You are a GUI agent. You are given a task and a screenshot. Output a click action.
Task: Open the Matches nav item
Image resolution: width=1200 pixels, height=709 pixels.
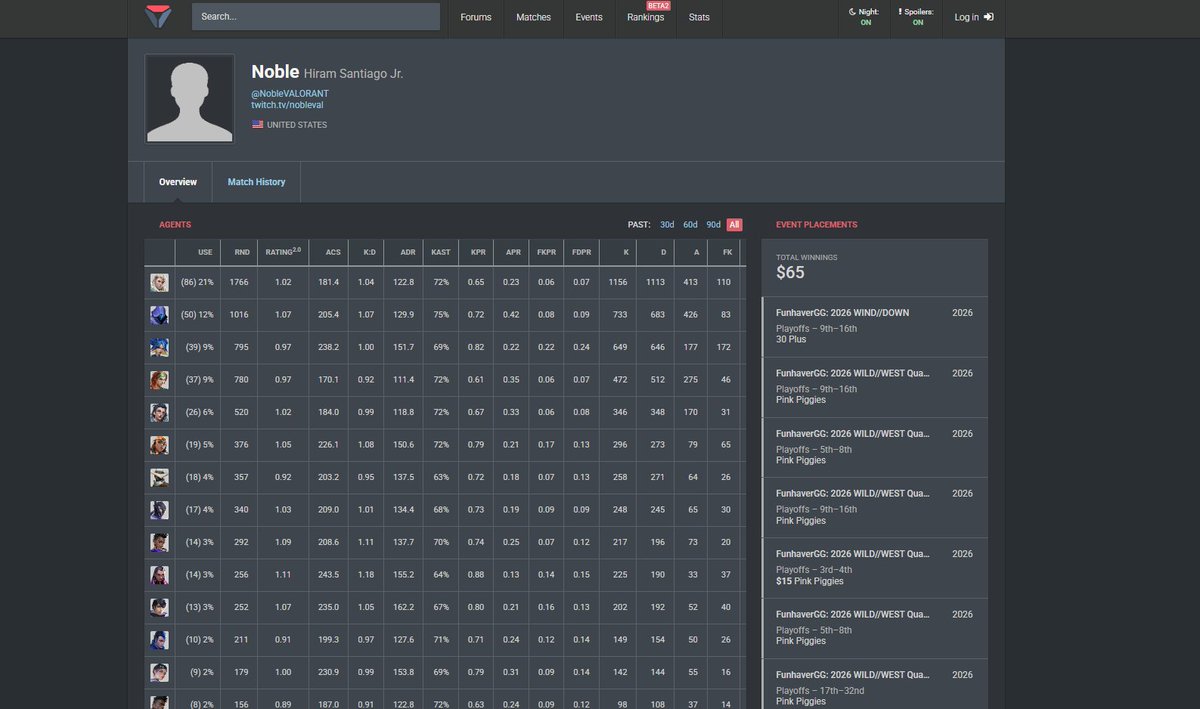pyautogui.click(x=533, y=17)
